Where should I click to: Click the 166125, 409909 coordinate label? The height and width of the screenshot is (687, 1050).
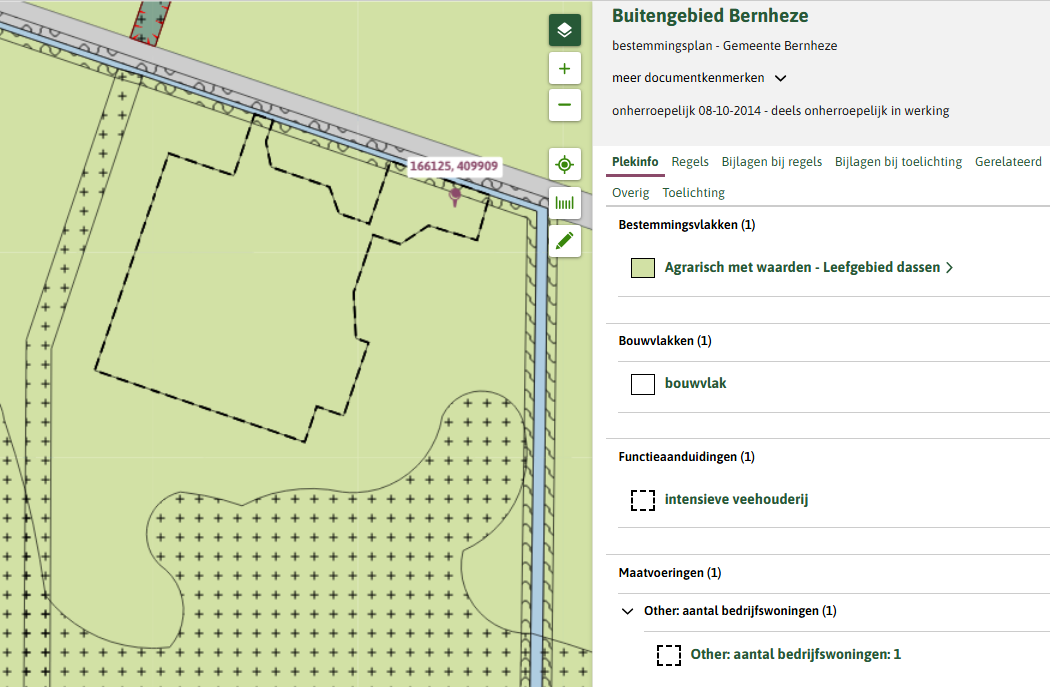point(454,166)
